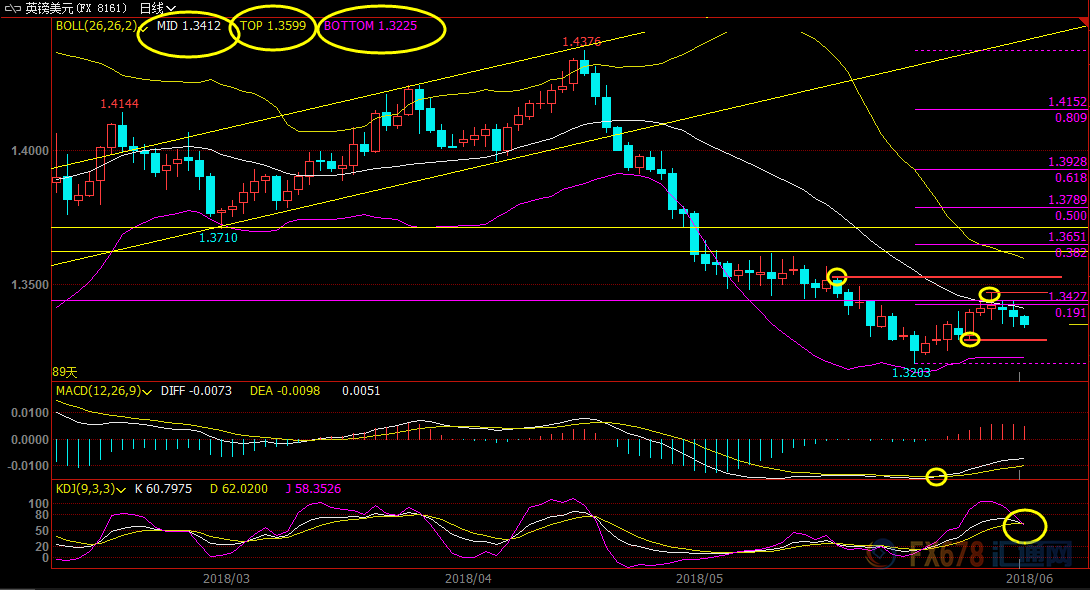Select the 0.382 Fibonacci level label
Image resolution: width=1090 pixels, height=590 pixels.
click(1070, 253)
